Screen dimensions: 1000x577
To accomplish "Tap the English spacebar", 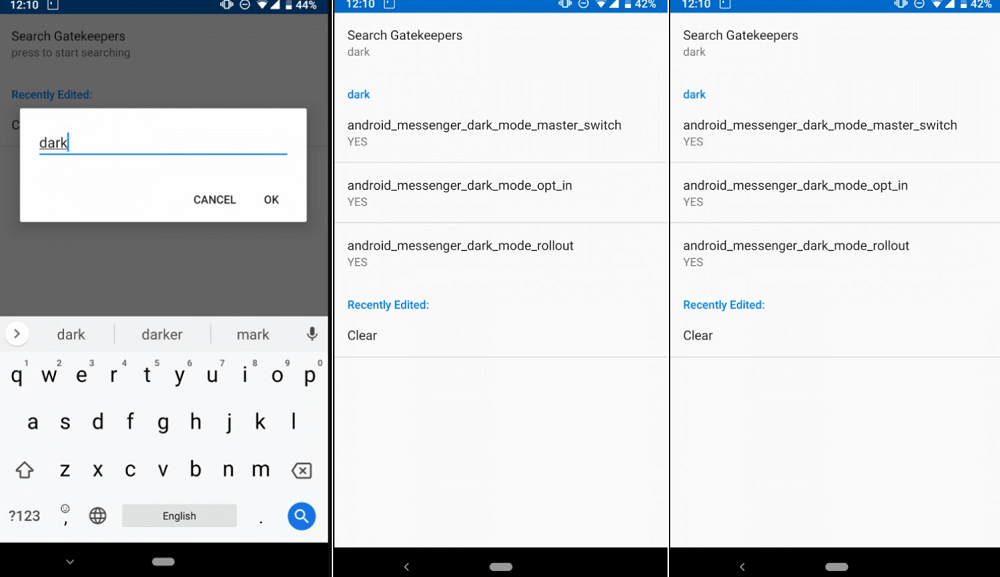I will [x=179, y=516].
